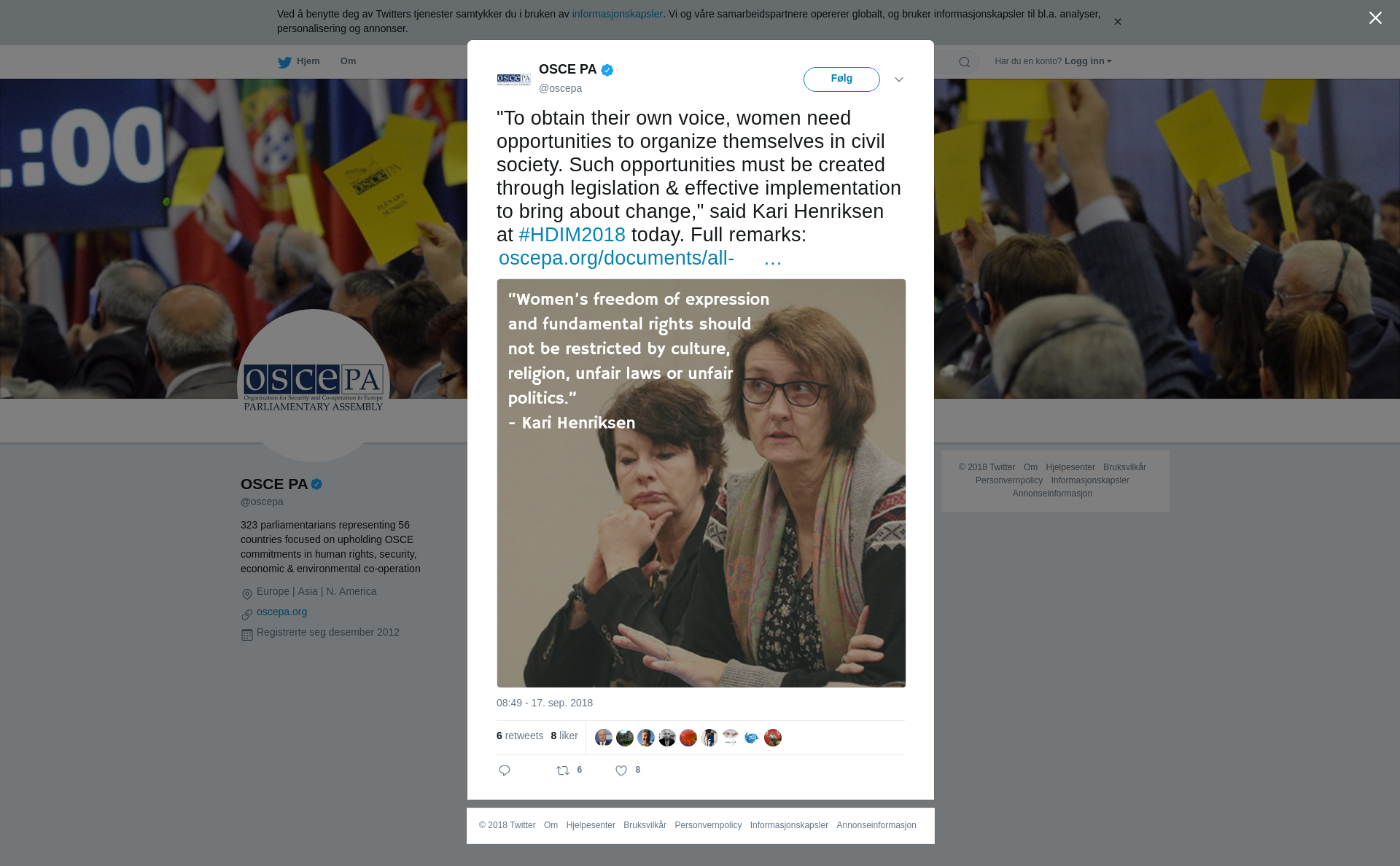
Task: Close the tweet overlay with X
Action: coord(1375,18)
